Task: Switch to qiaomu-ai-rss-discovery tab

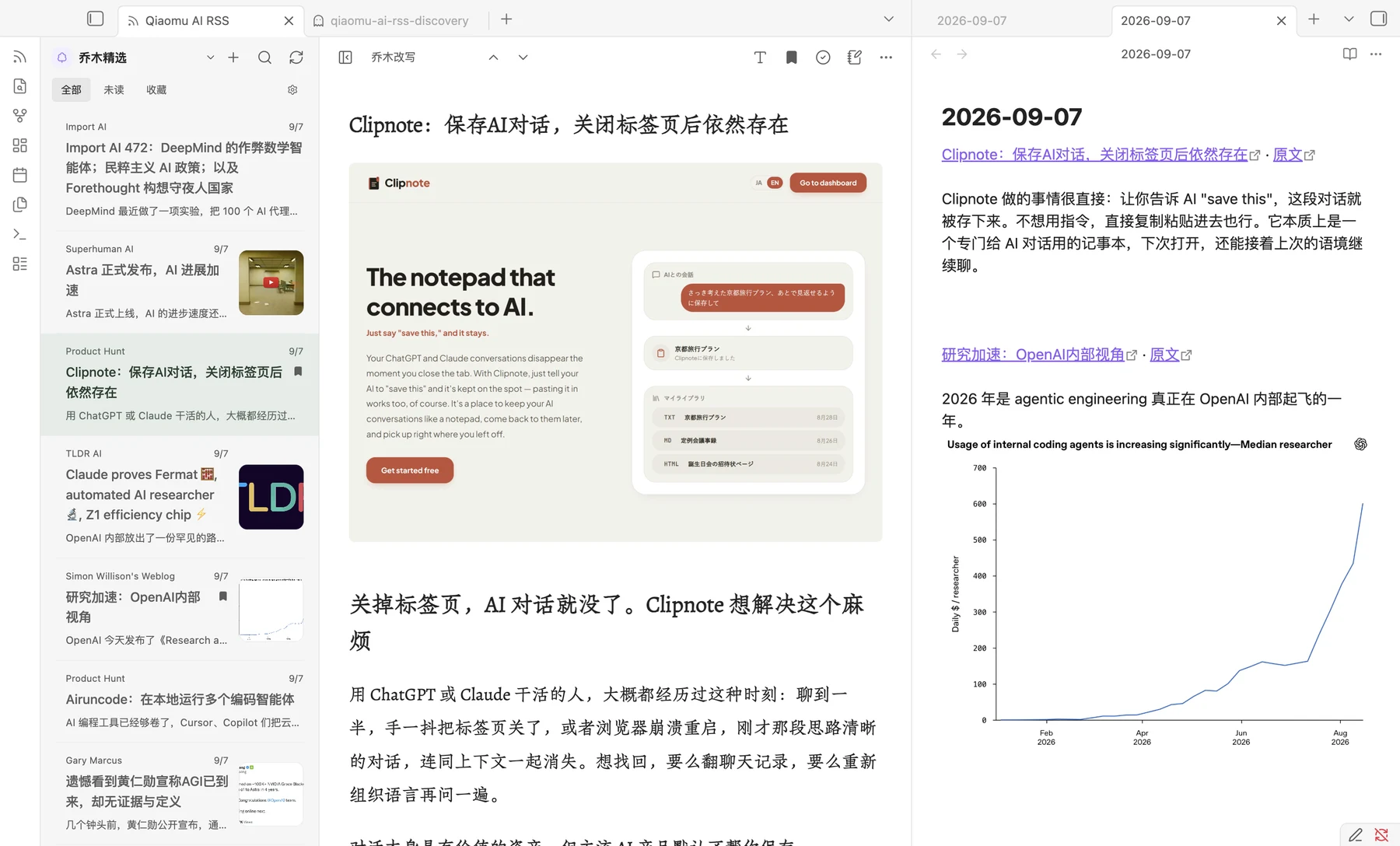Action: tap(399, 20)
